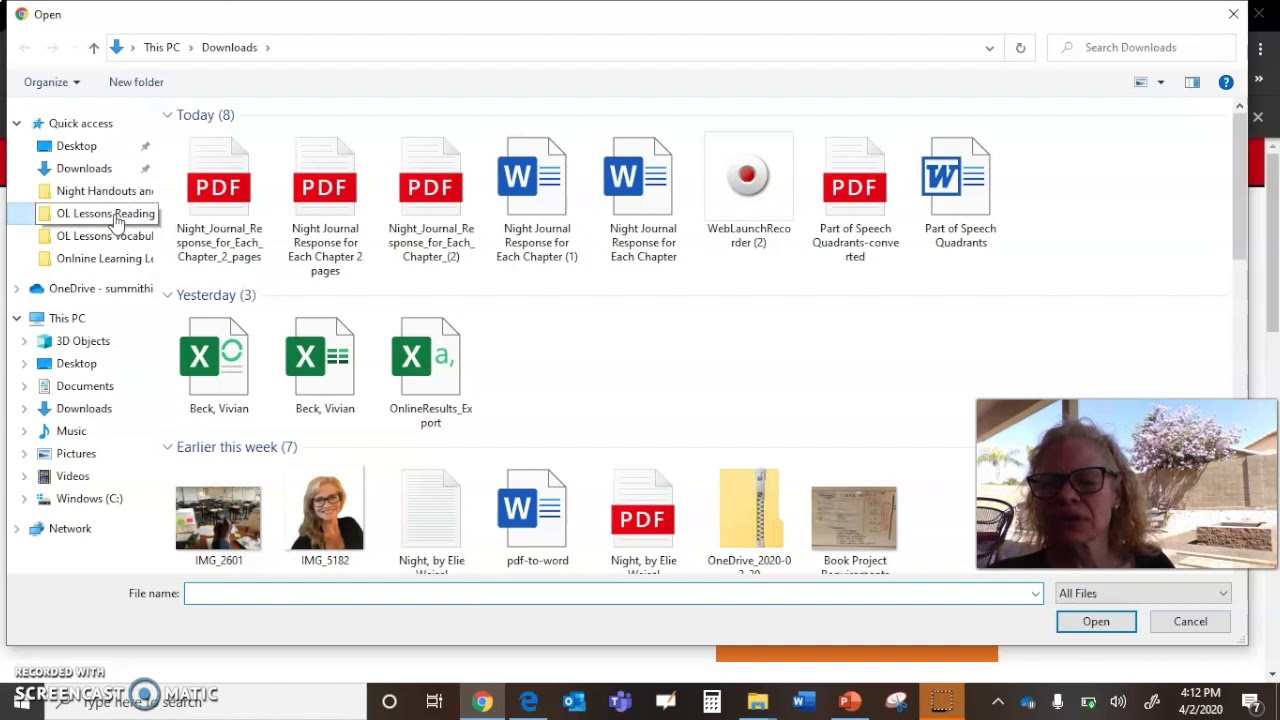The height and width of the screenshot is (720, 1280).
Task: Open Night_Journal_Response_for_Each_Chapter_2_pages PDF file
Action: coord(219,200)
